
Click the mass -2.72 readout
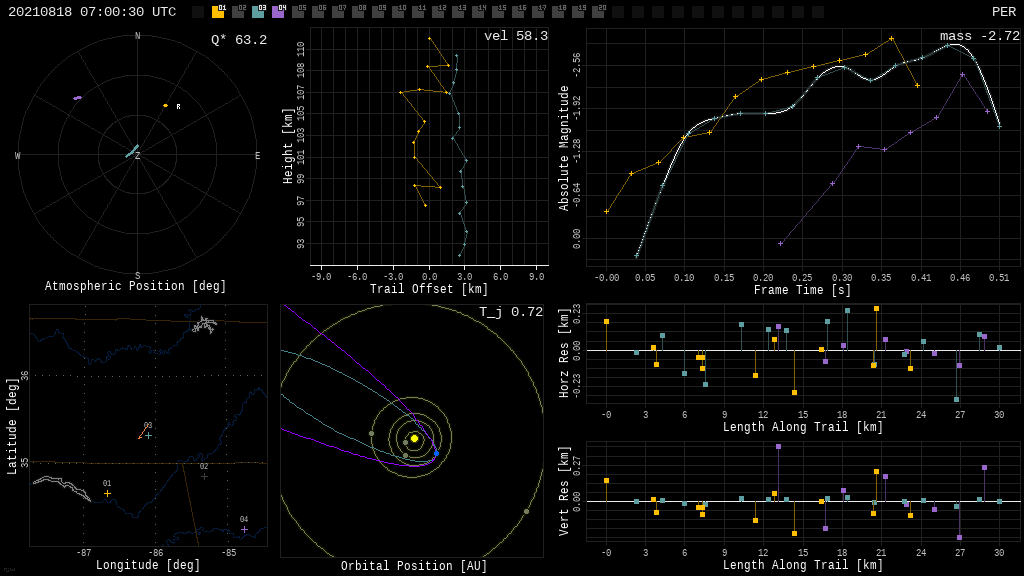[x=979, y=36]
